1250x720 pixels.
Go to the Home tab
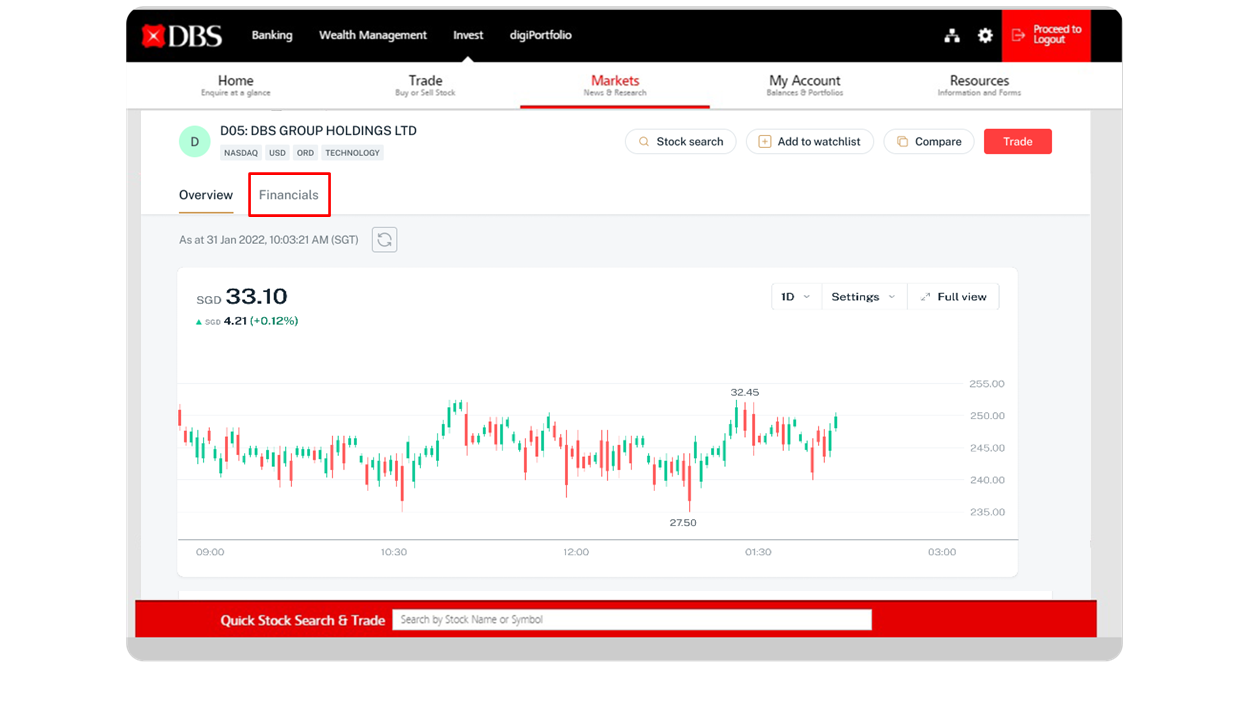tap(236, 85)
